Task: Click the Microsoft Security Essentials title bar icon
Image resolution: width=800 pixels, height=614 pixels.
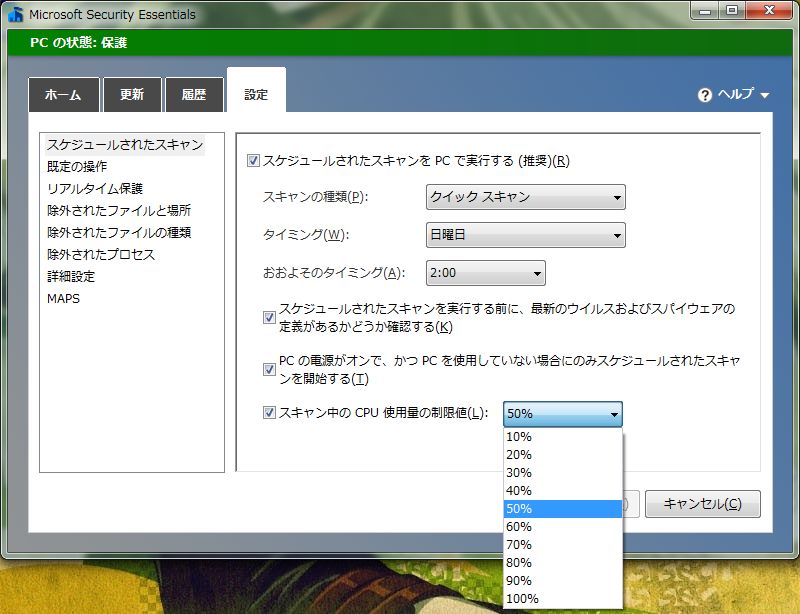Action: tap(16, 14)
